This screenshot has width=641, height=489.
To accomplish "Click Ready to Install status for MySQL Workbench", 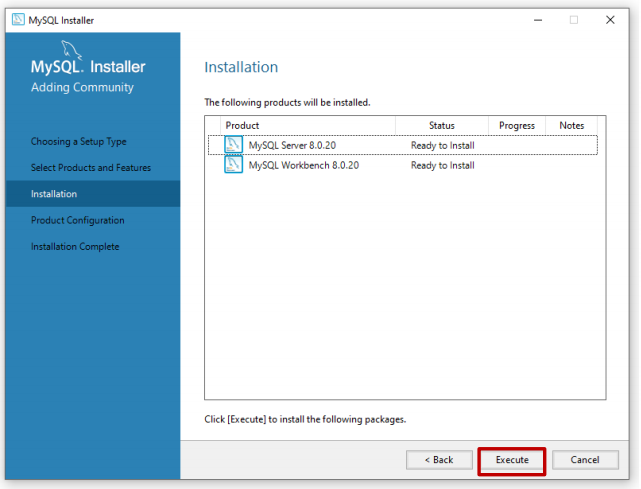I will pyautogui.click(x=443, y=165).
